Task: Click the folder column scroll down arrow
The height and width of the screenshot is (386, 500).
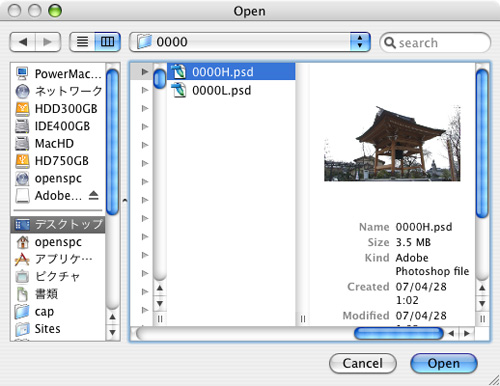Action: 160,303
